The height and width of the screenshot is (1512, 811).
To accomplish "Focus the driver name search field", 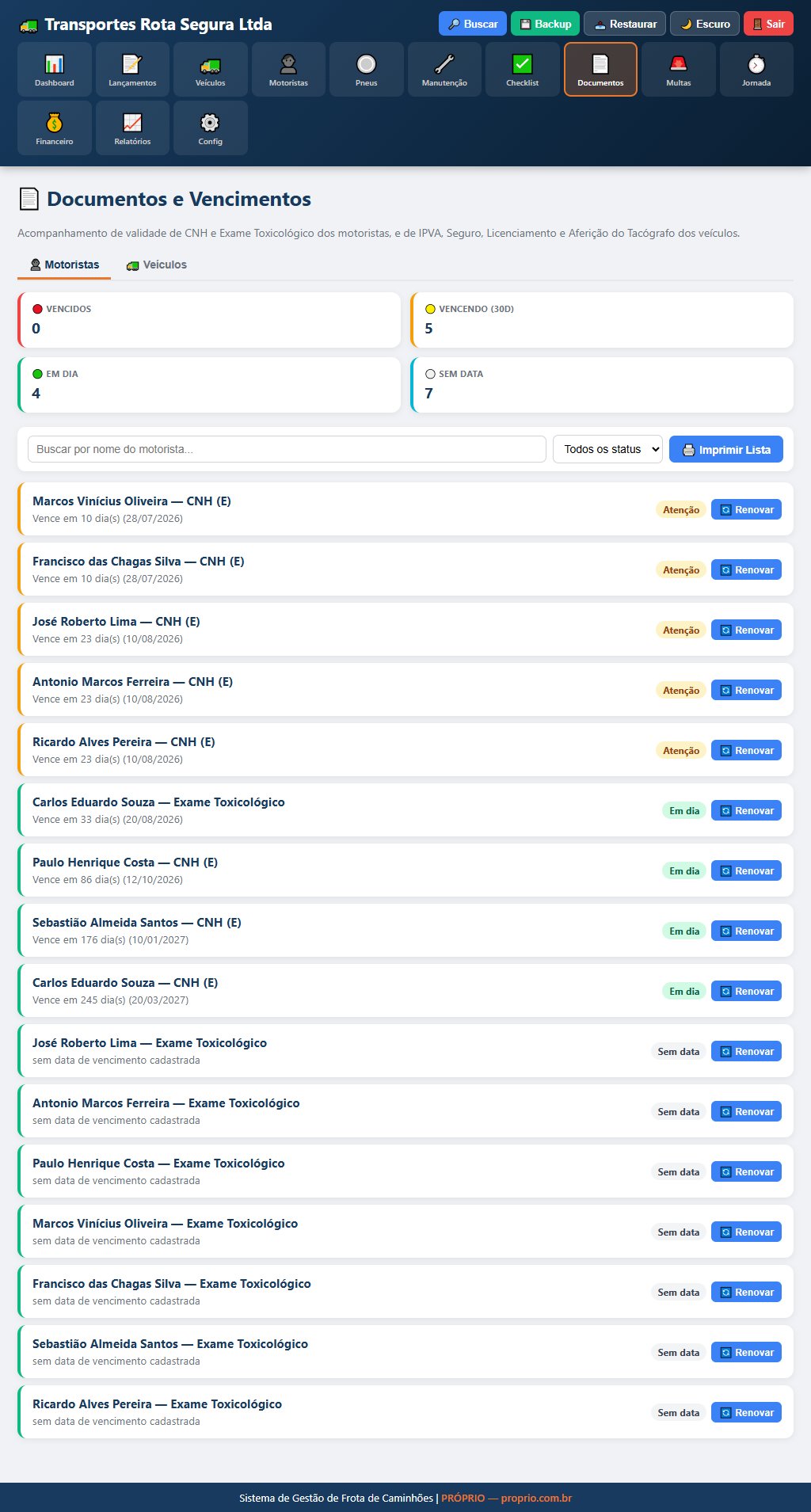I will click(x=287, y=449).
